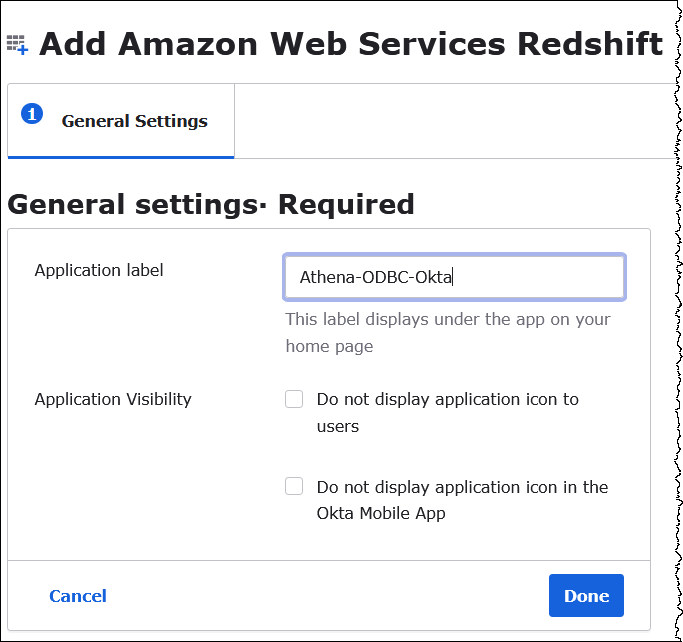The height and width of the screenshot is (642, 683).
Task: Click the add-application grid icon beside the title
Action: pyautogui.click(x=18, y=44)
